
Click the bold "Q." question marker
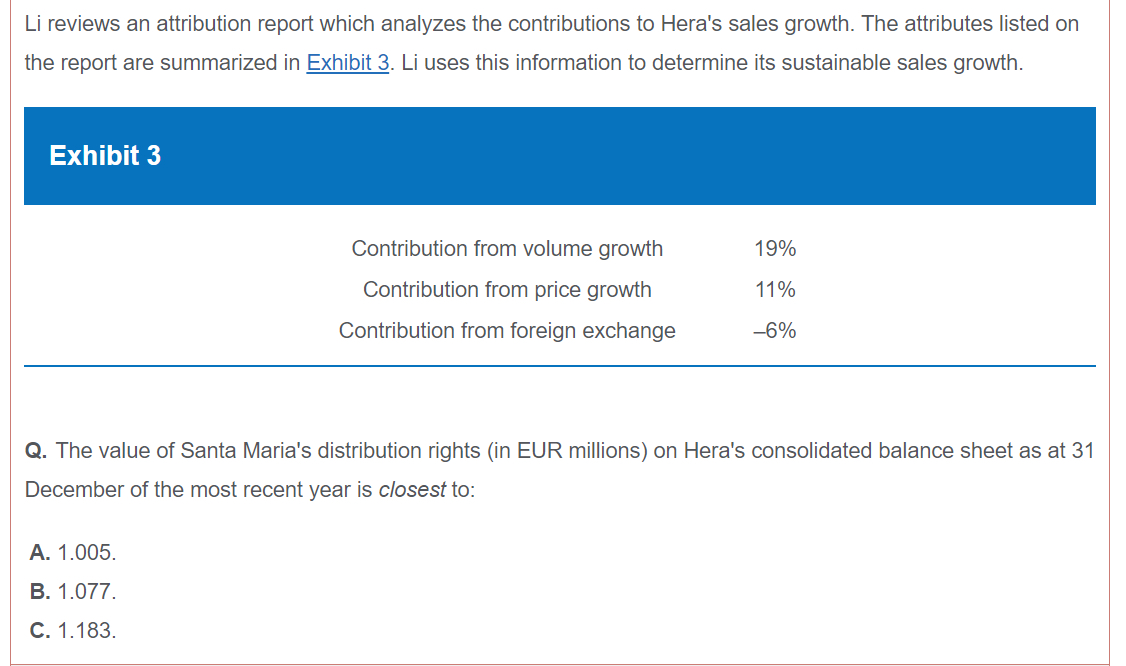(37, 451)
